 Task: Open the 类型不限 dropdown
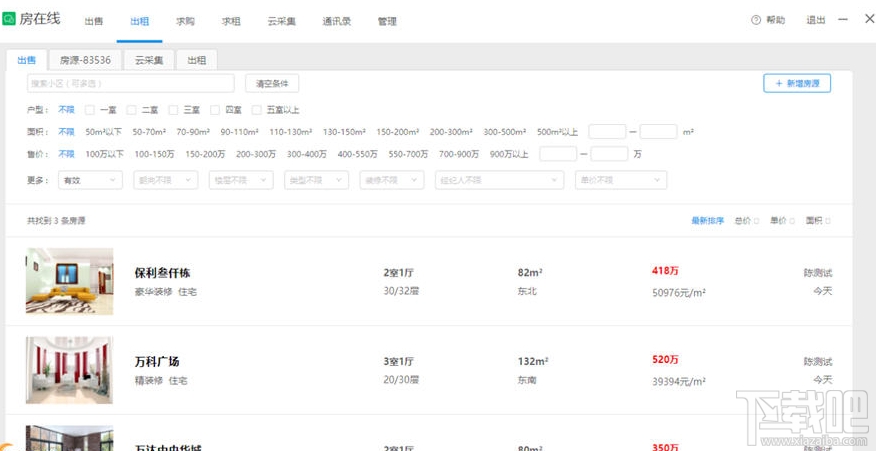(x=316, y=180)
